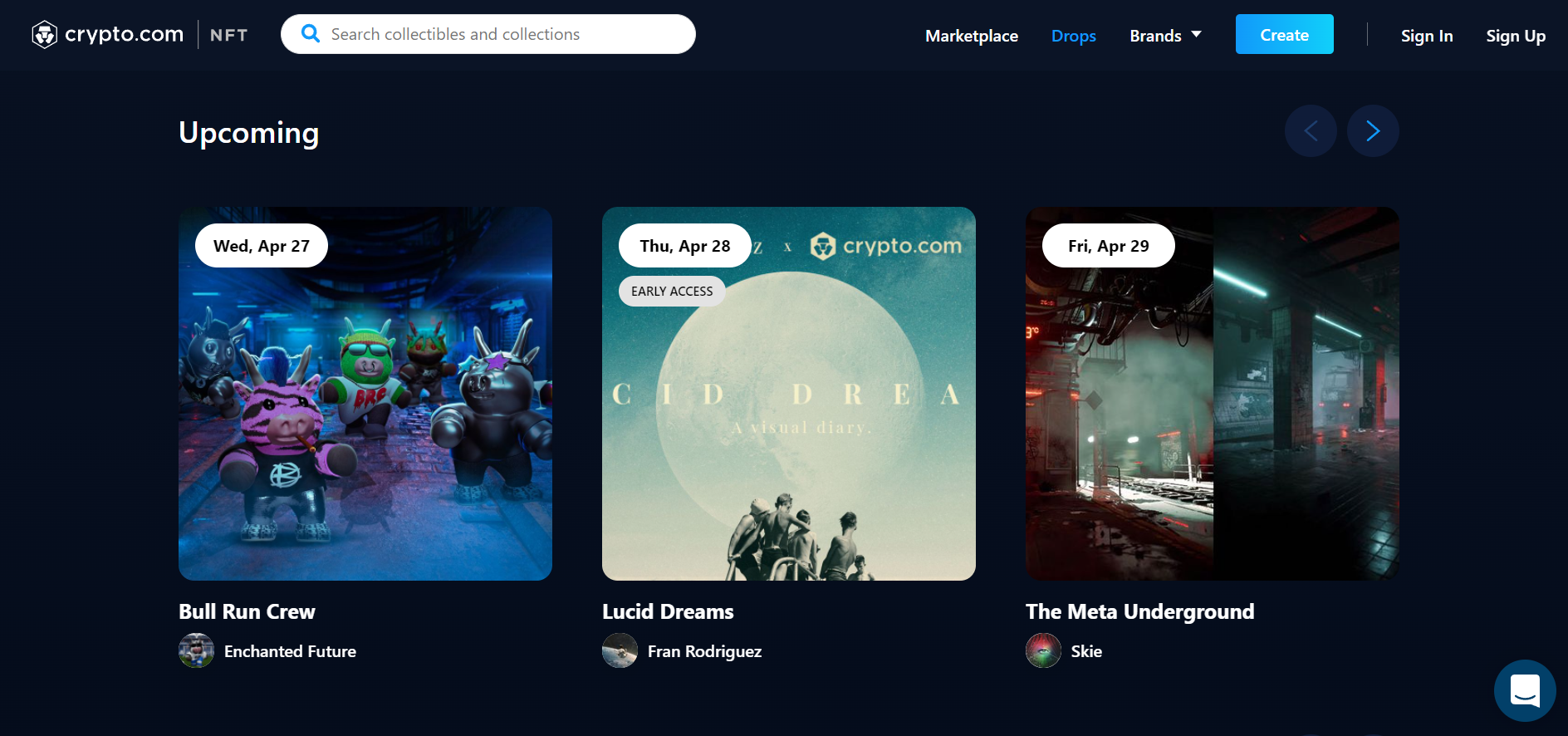The image size is (1568, 736).
Task: Open the chat support widget
Action: (x=1525, y=690)
